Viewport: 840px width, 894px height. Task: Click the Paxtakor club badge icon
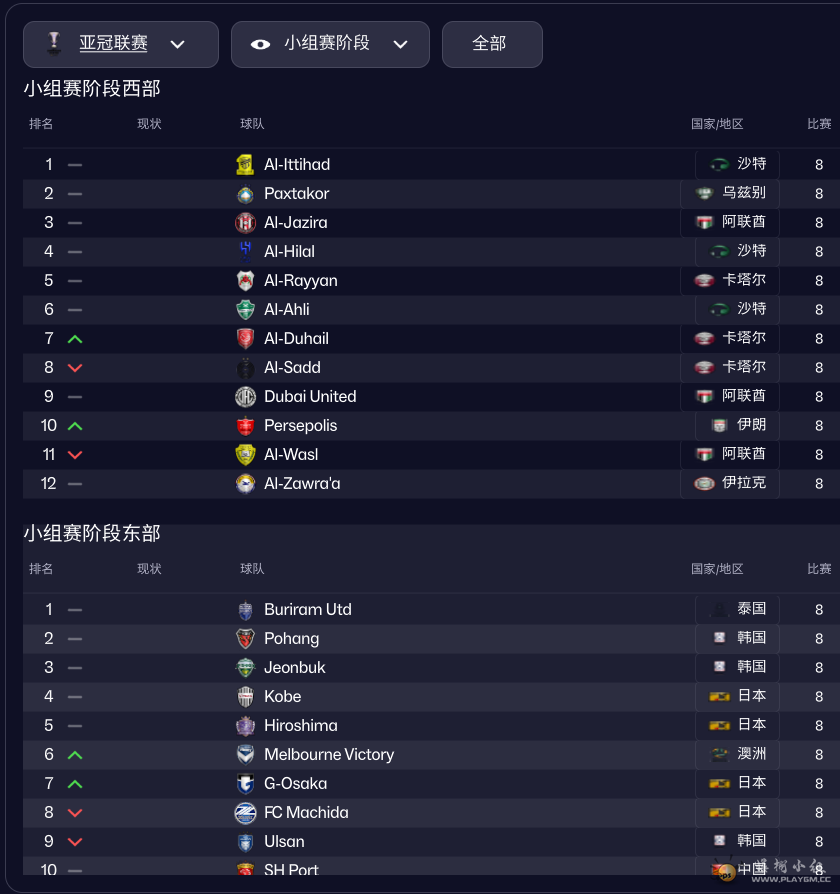coord(245,194)
